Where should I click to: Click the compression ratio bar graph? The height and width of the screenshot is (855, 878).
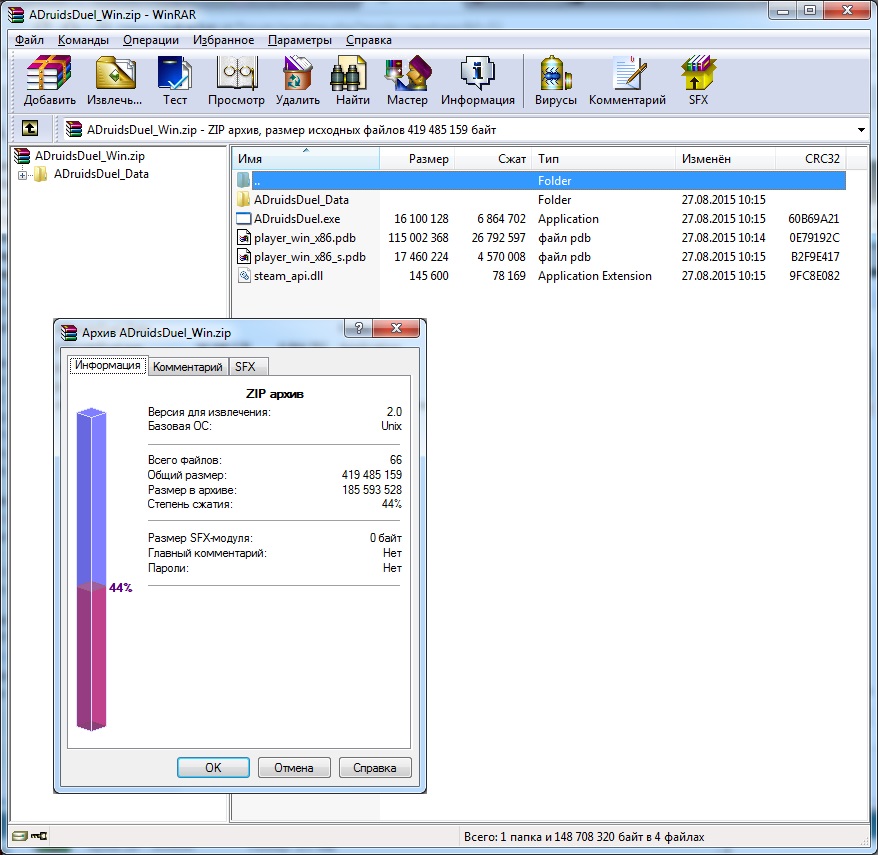pyautogui.click(x=91, y=569)
